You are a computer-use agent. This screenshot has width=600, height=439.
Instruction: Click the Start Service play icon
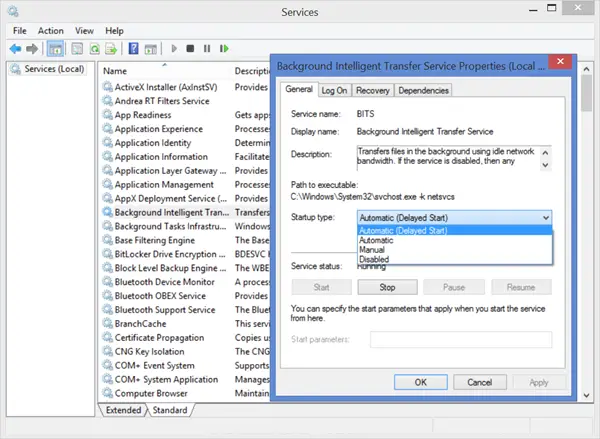coord(175,48)
